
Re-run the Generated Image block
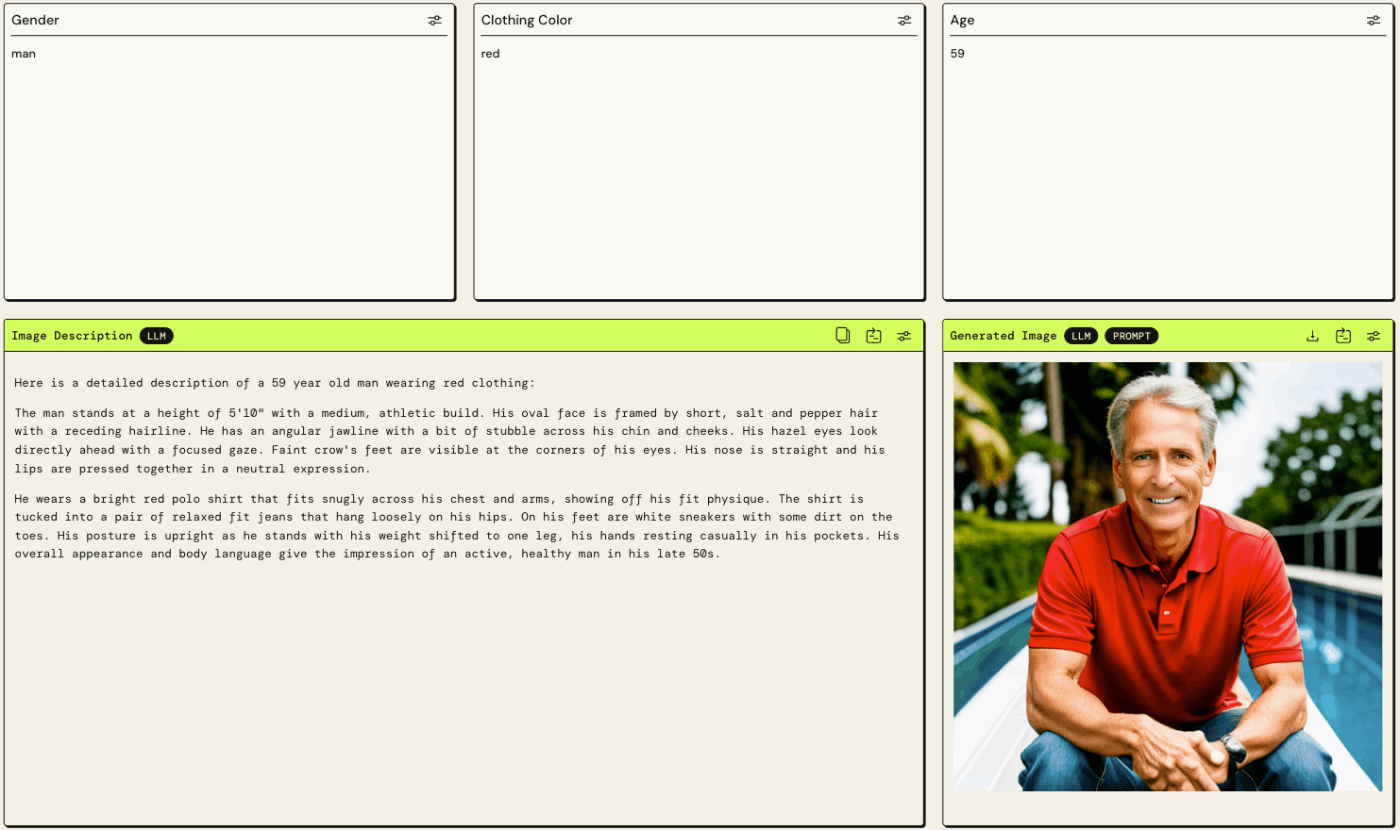1343,336
